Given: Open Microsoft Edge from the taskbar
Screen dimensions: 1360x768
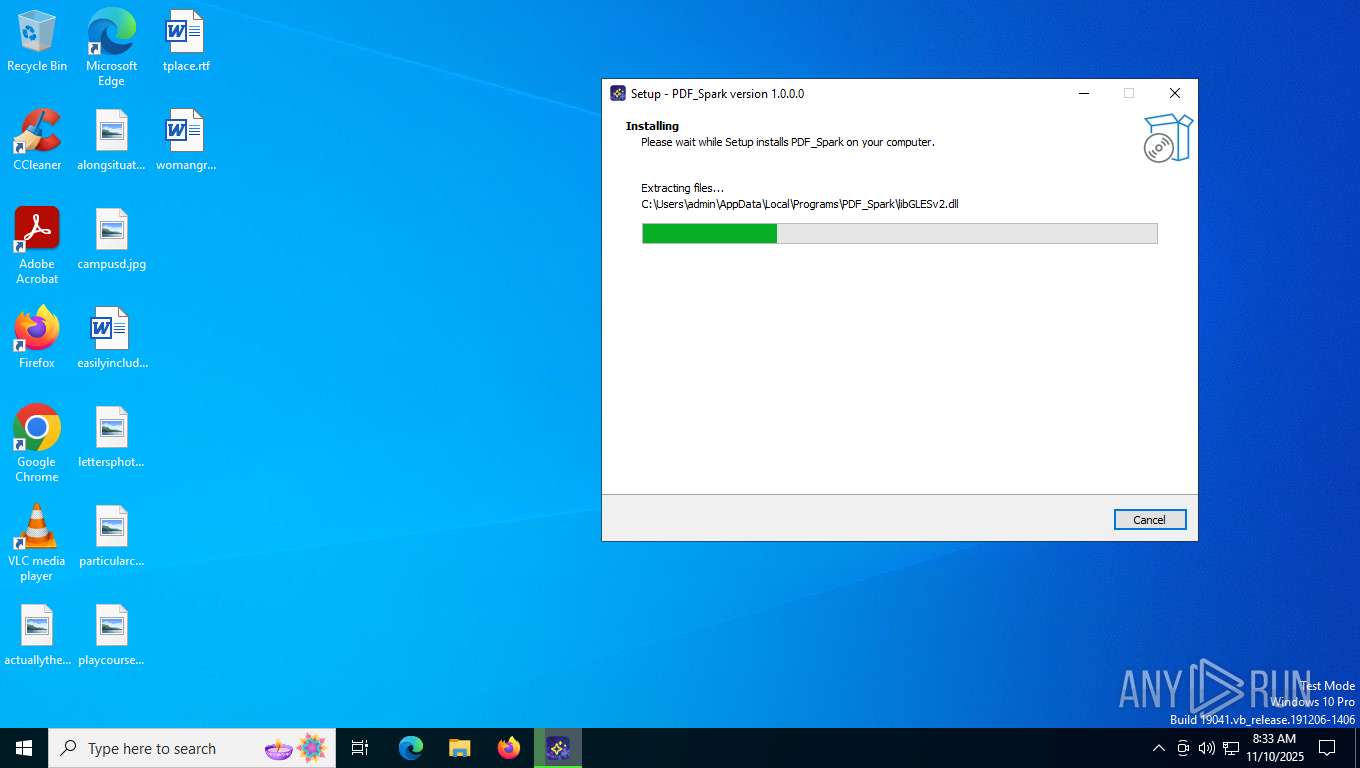Looking at the screenshot, I should 411,748.
